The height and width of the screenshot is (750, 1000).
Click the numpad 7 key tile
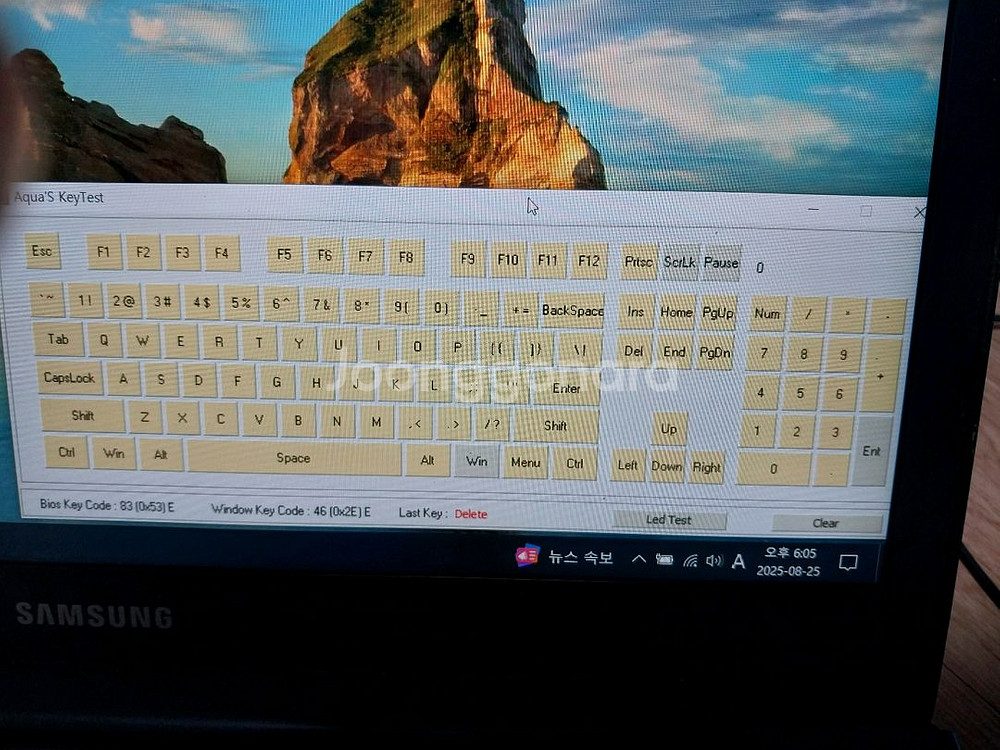click(x=764, y=353)
